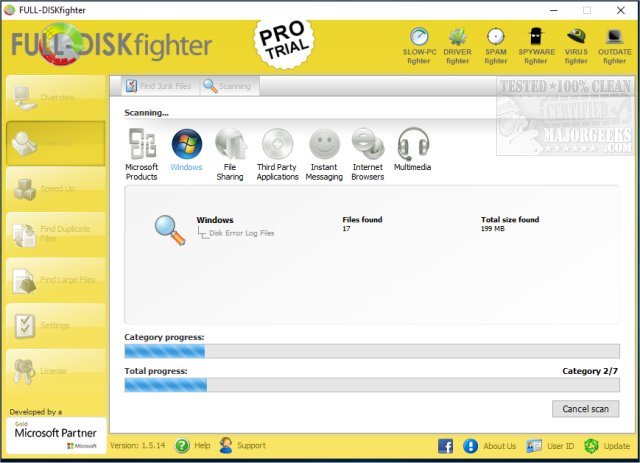Click the Update green arrows icon
The width and height of the screenshot is (640, 463).
(591, 446)
